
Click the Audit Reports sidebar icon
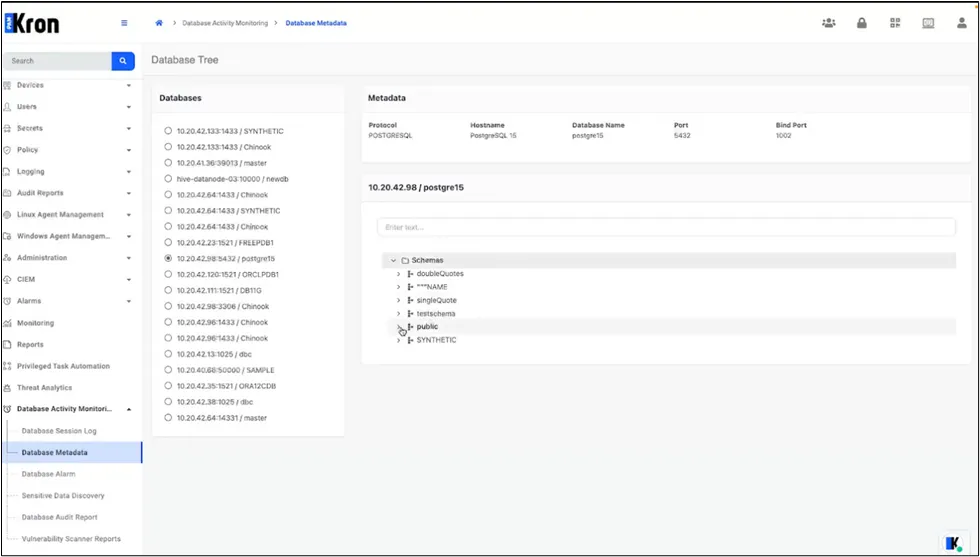pos(8,193)
